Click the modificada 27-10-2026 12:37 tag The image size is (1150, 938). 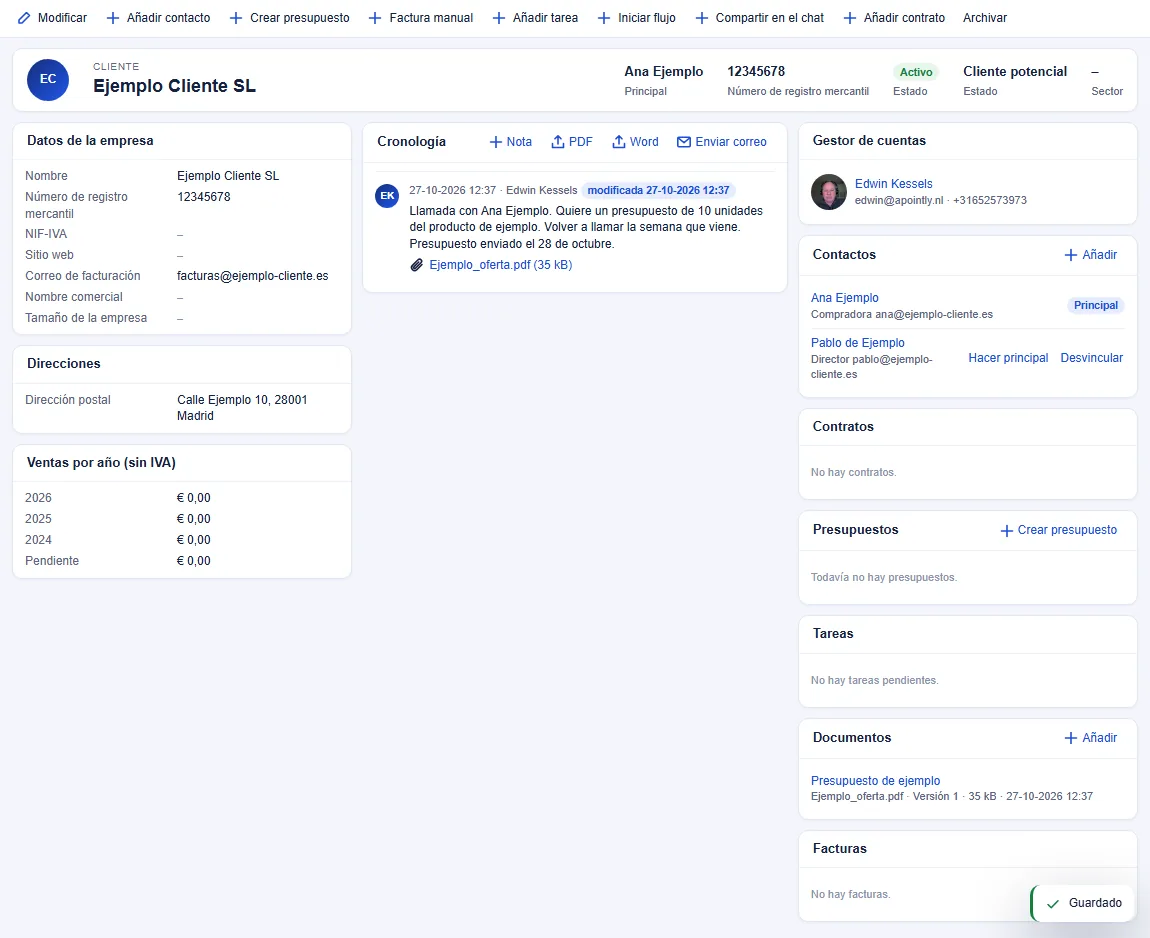pos(659,191)
